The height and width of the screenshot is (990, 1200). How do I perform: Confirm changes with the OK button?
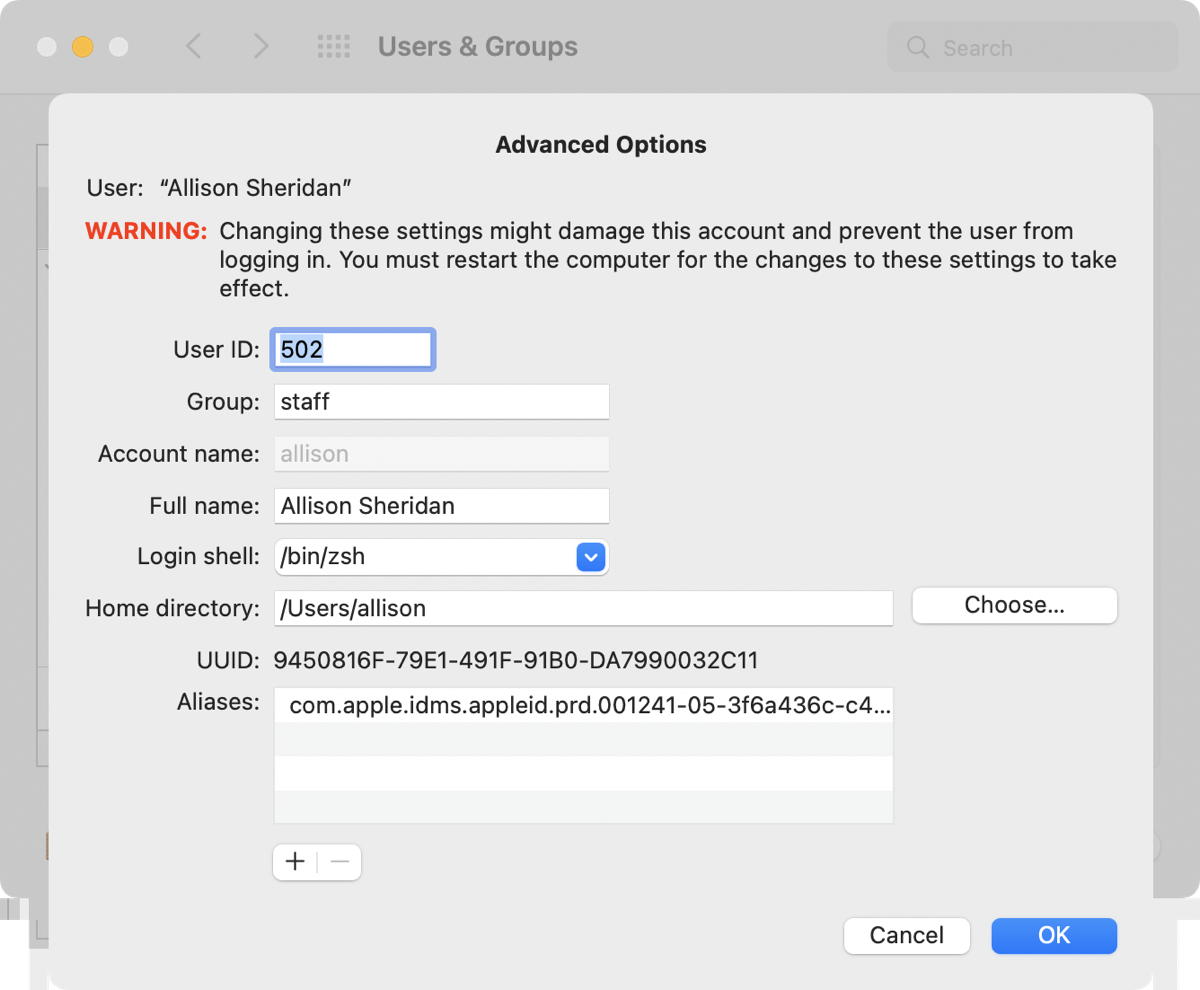coord(1054,936)
